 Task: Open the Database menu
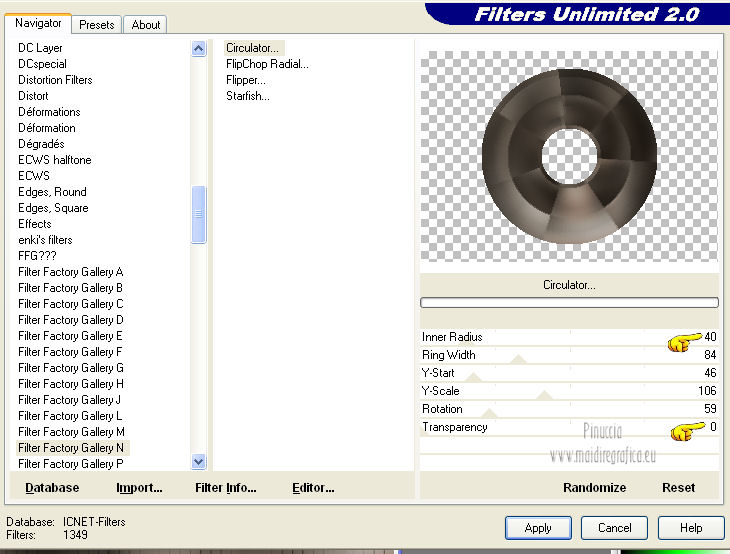click(52, 488)
